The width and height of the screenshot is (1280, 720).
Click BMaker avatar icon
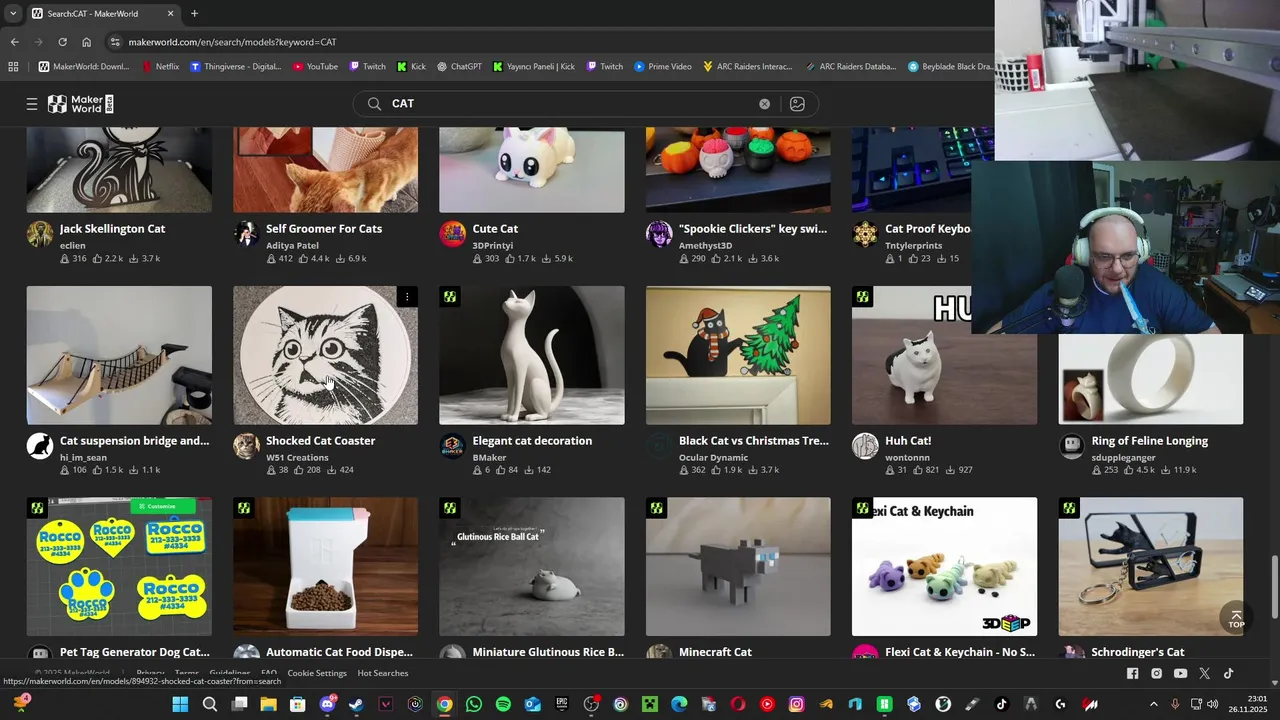pos(452,446)
